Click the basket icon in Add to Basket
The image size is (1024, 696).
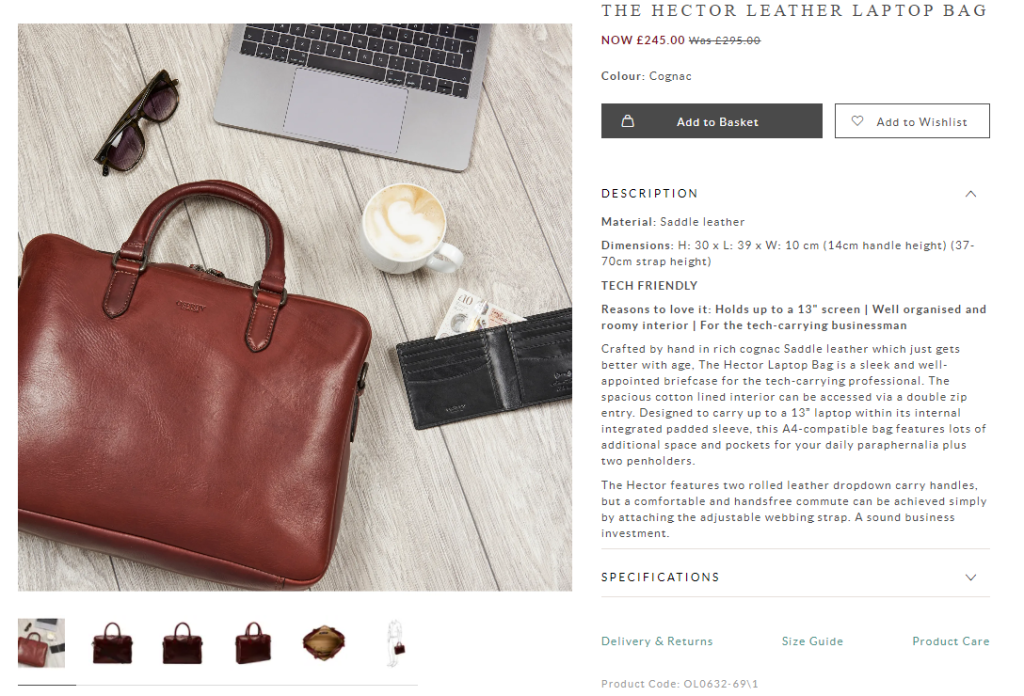(x=628, y=121)
